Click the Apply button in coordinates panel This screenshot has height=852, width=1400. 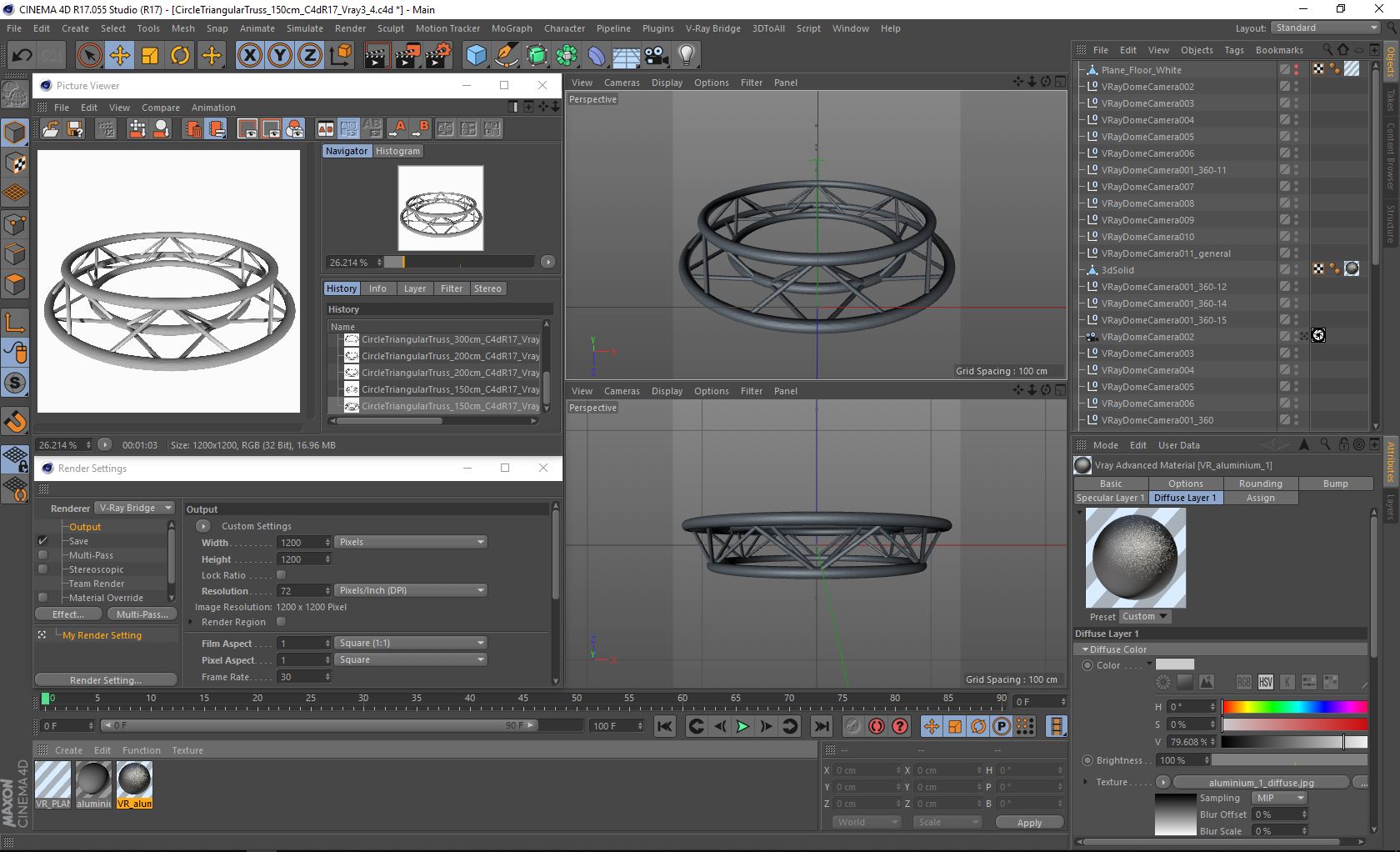(x=1029, y=823)
